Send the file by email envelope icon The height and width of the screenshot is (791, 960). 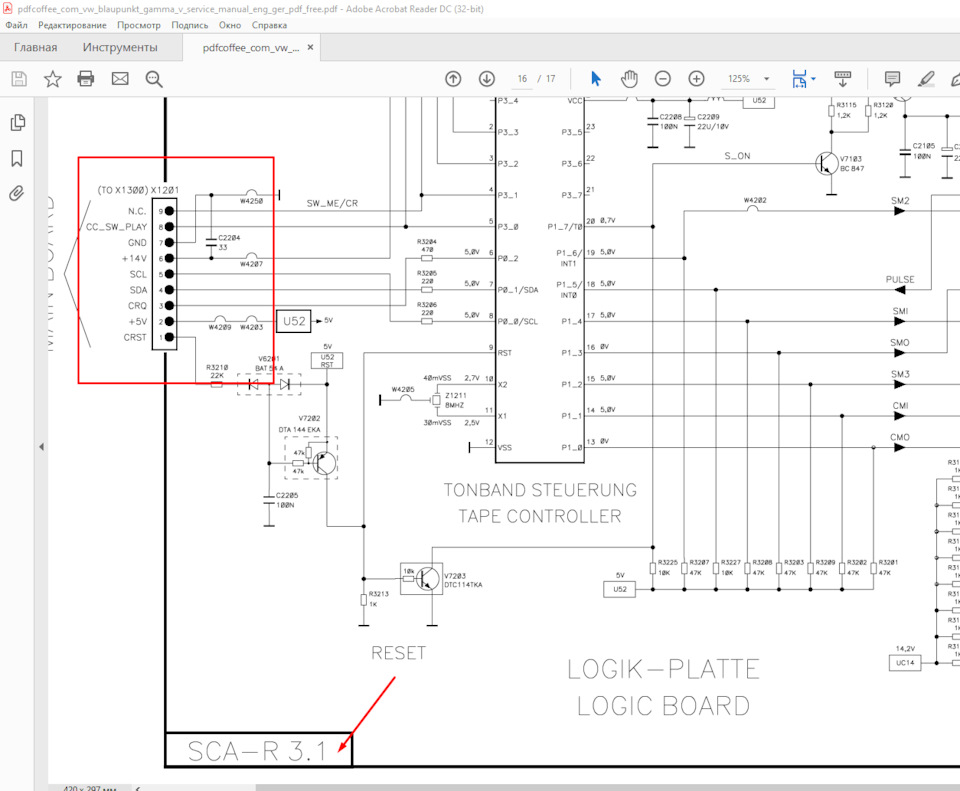coord(120,79)
